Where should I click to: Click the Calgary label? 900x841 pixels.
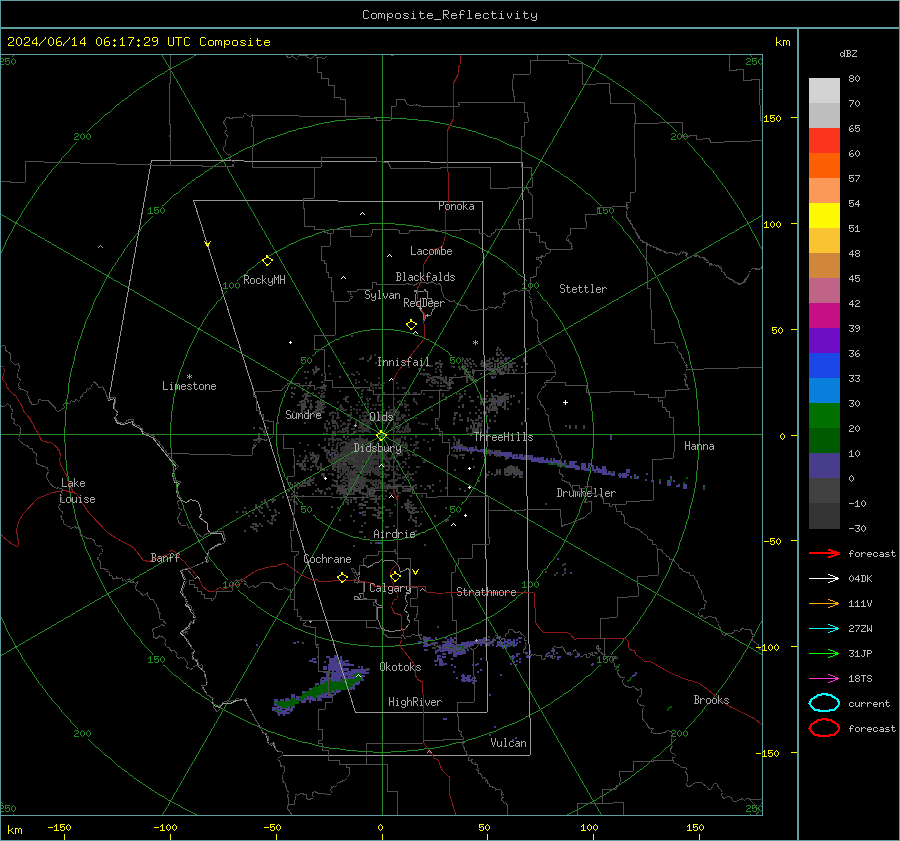coord(390,588)
